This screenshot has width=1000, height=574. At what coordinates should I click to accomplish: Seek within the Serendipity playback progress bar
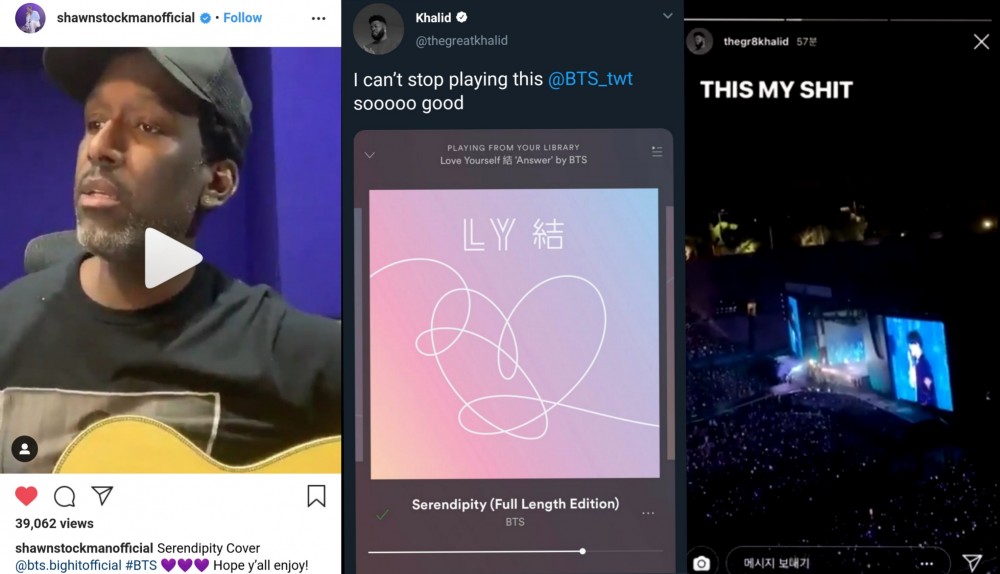pyautogui.click(x=515, y=551)
